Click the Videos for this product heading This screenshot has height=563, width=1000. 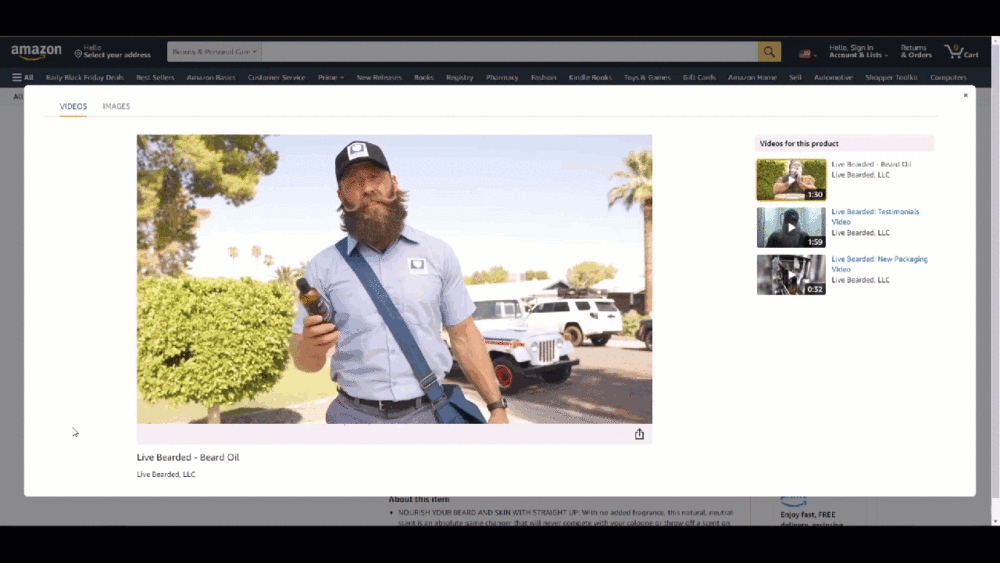798,143
